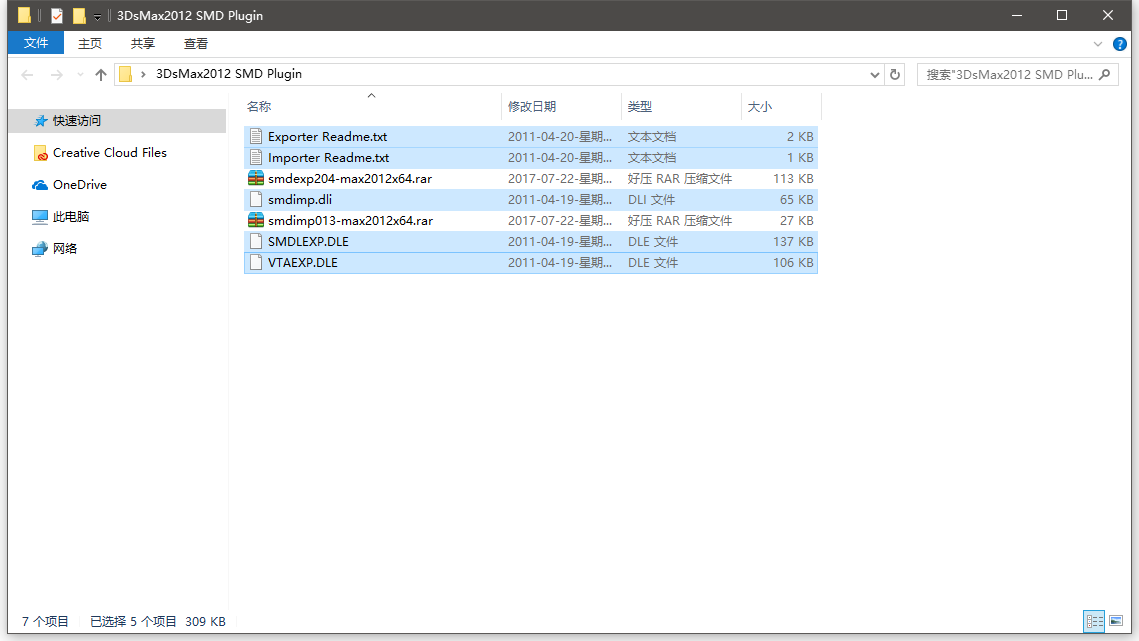Viewport: 1139px width, 641px height.
Task: Click the 快速访问 star icon
Action: [41, 121]
